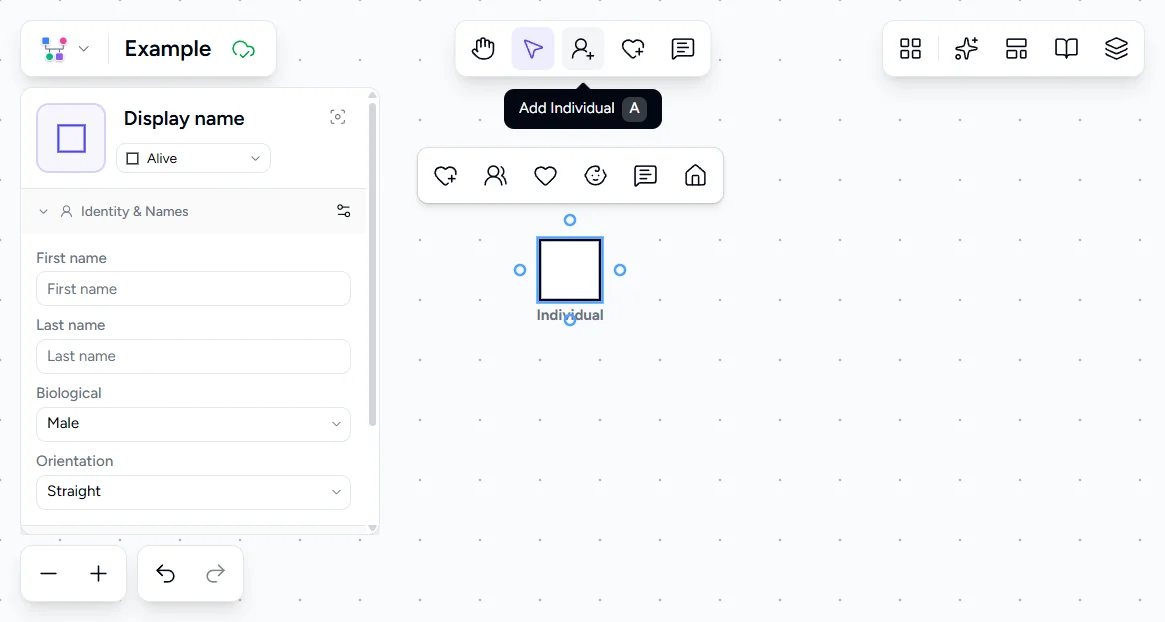Click the Individual label under the node

coord(570,315)
